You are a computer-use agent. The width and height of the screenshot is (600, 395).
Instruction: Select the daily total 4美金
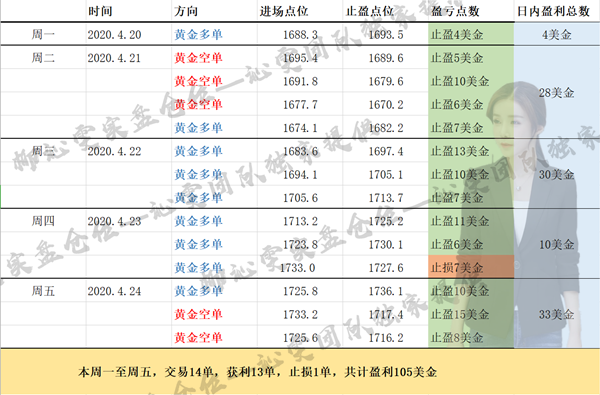556,35
